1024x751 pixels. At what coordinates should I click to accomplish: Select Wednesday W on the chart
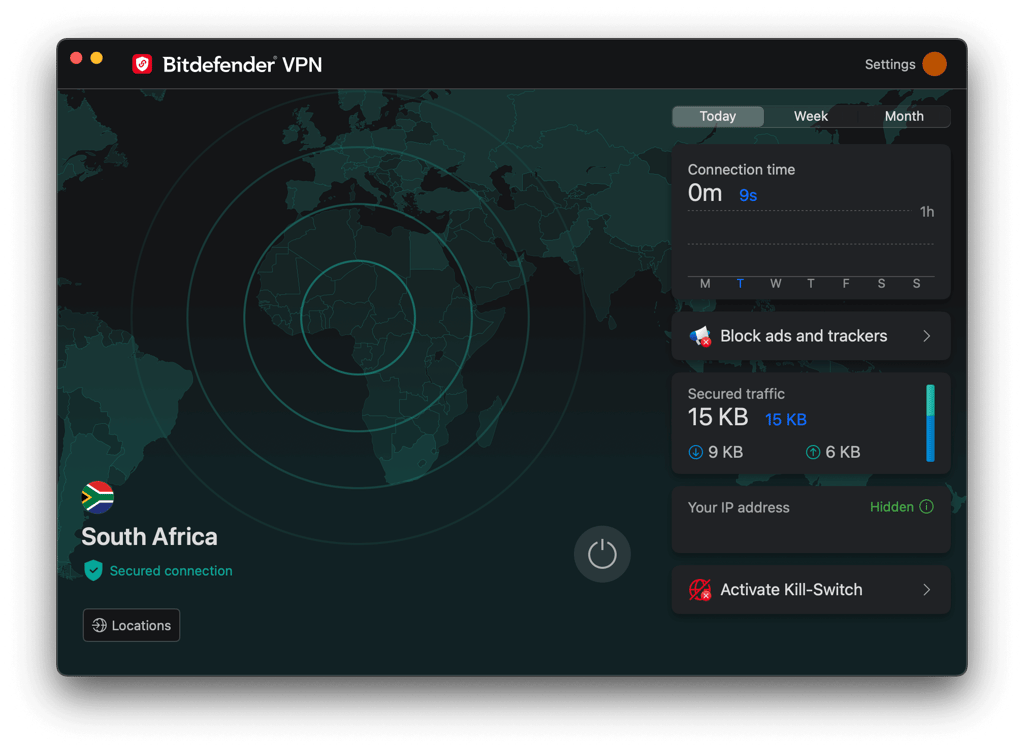coord(775,283)
